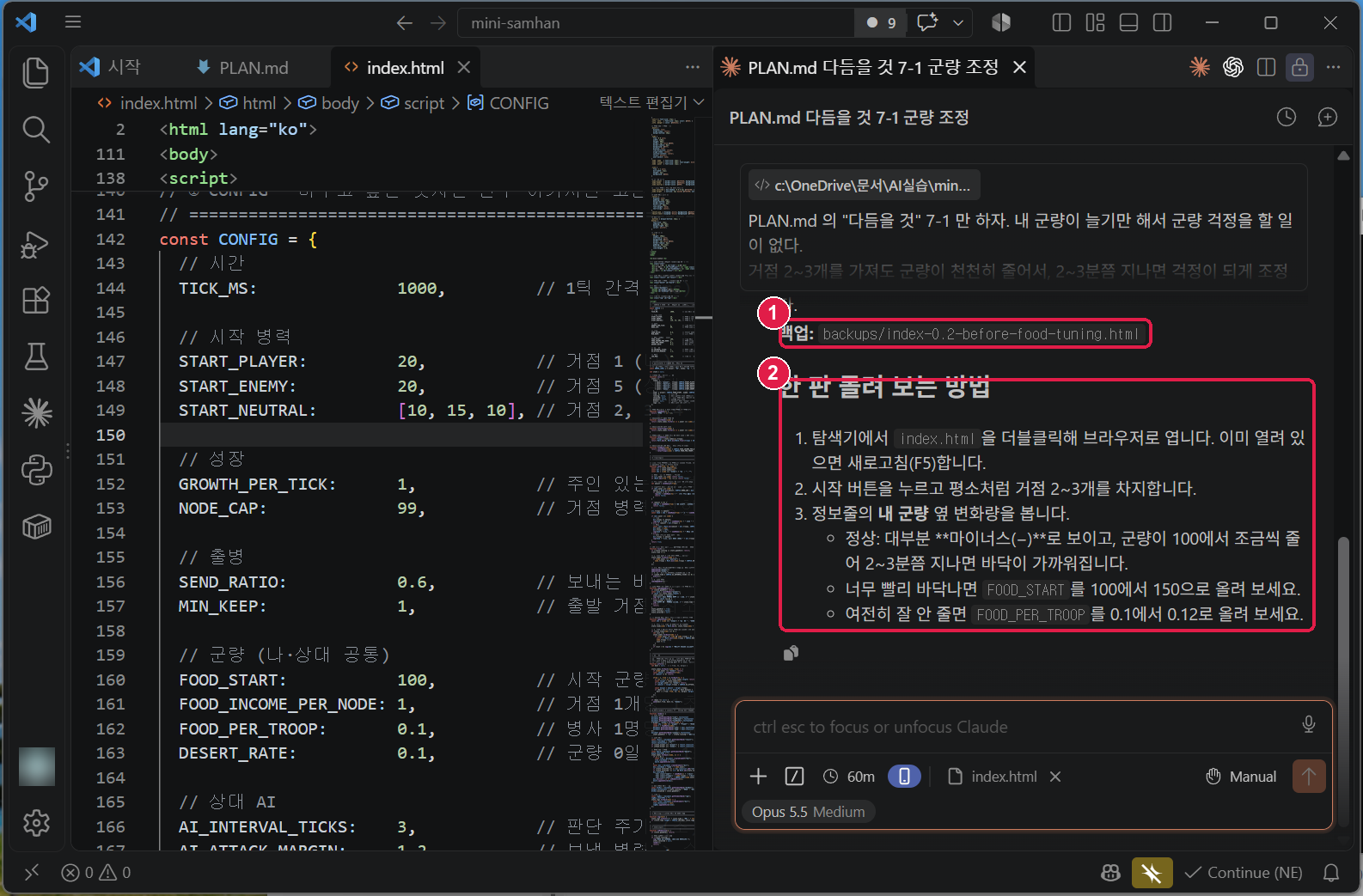Open the Extensions view
Screen dimensions: 1363x896
[x=36, y=301]
